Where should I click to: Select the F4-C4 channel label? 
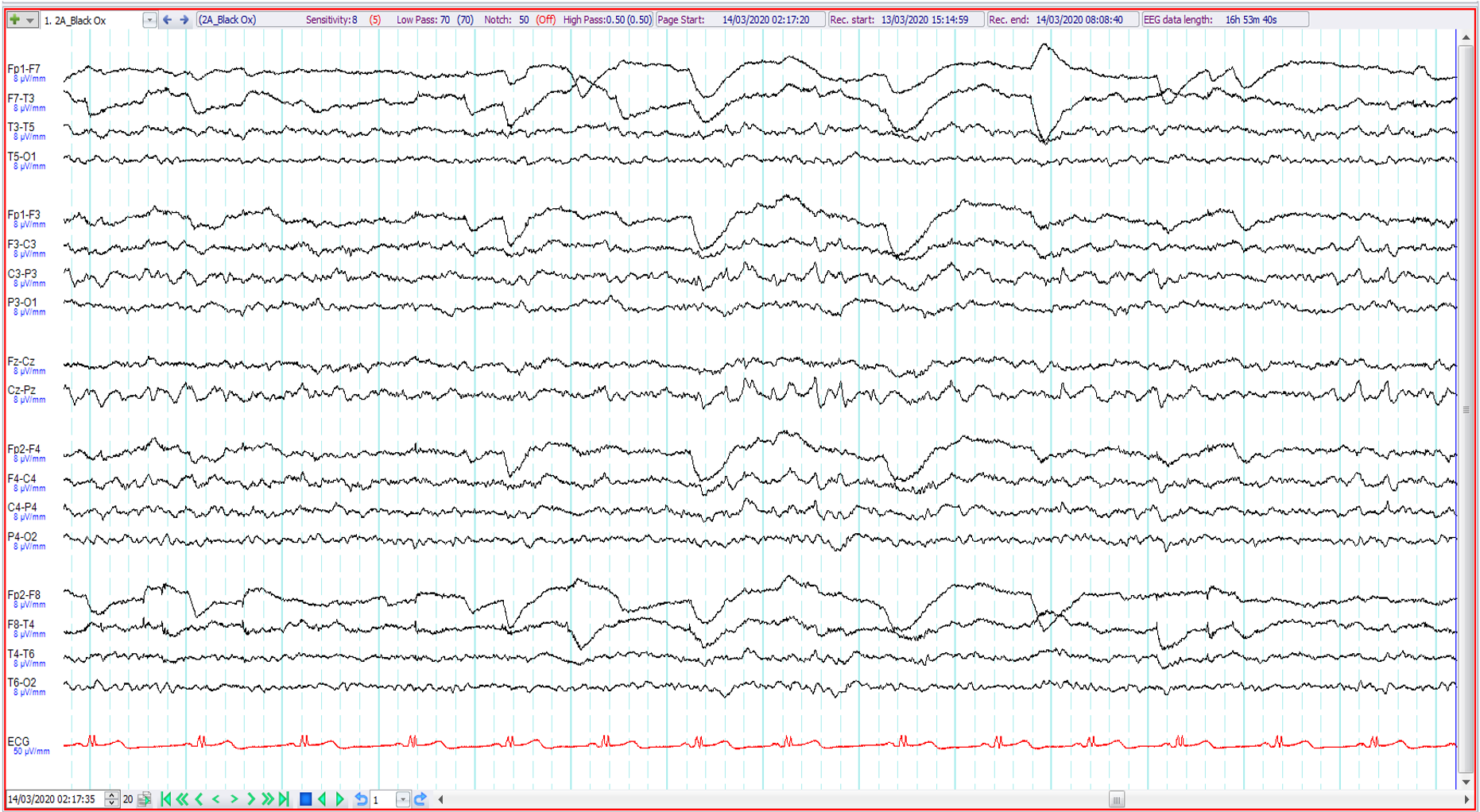pos(22,478)
